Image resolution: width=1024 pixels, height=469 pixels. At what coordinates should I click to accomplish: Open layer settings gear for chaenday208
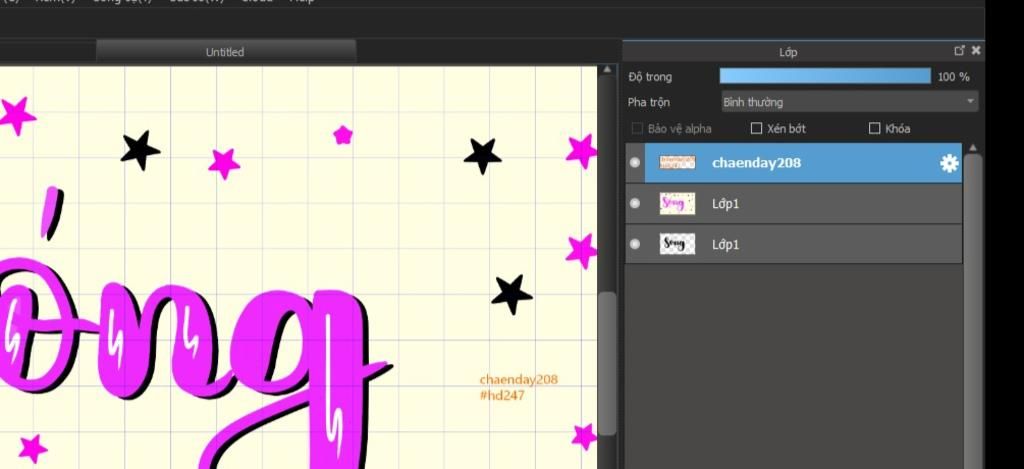(949, 163)
